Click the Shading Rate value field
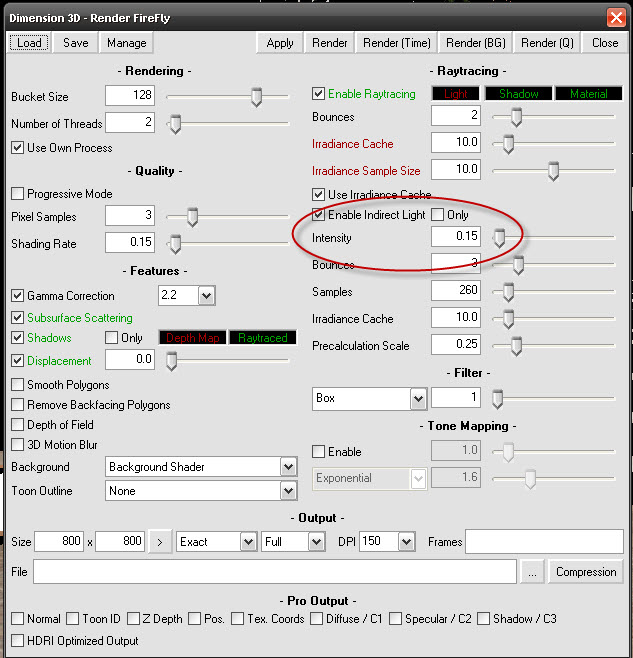The height and width of the screenshot is (658, 633). tap(130, 242)
